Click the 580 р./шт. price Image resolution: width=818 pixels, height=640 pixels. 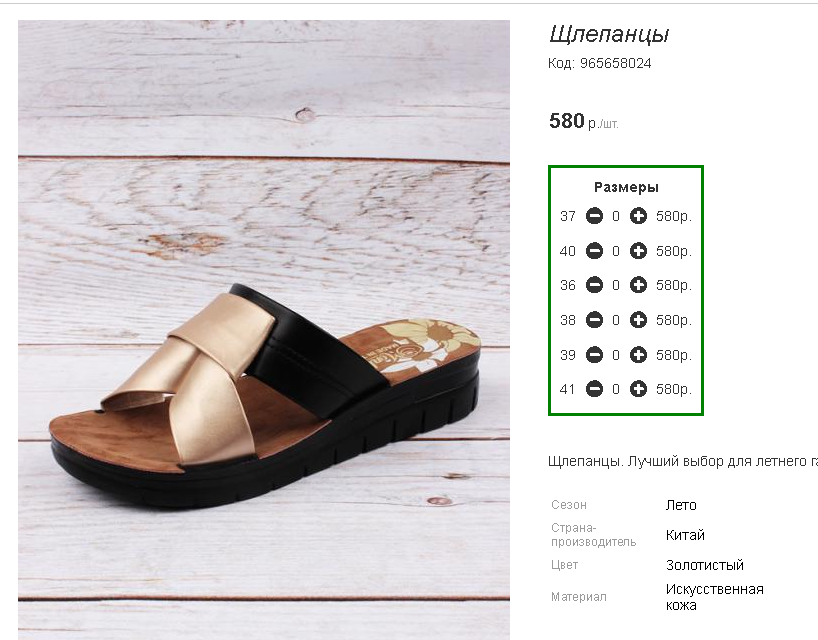tap(583, 121)
